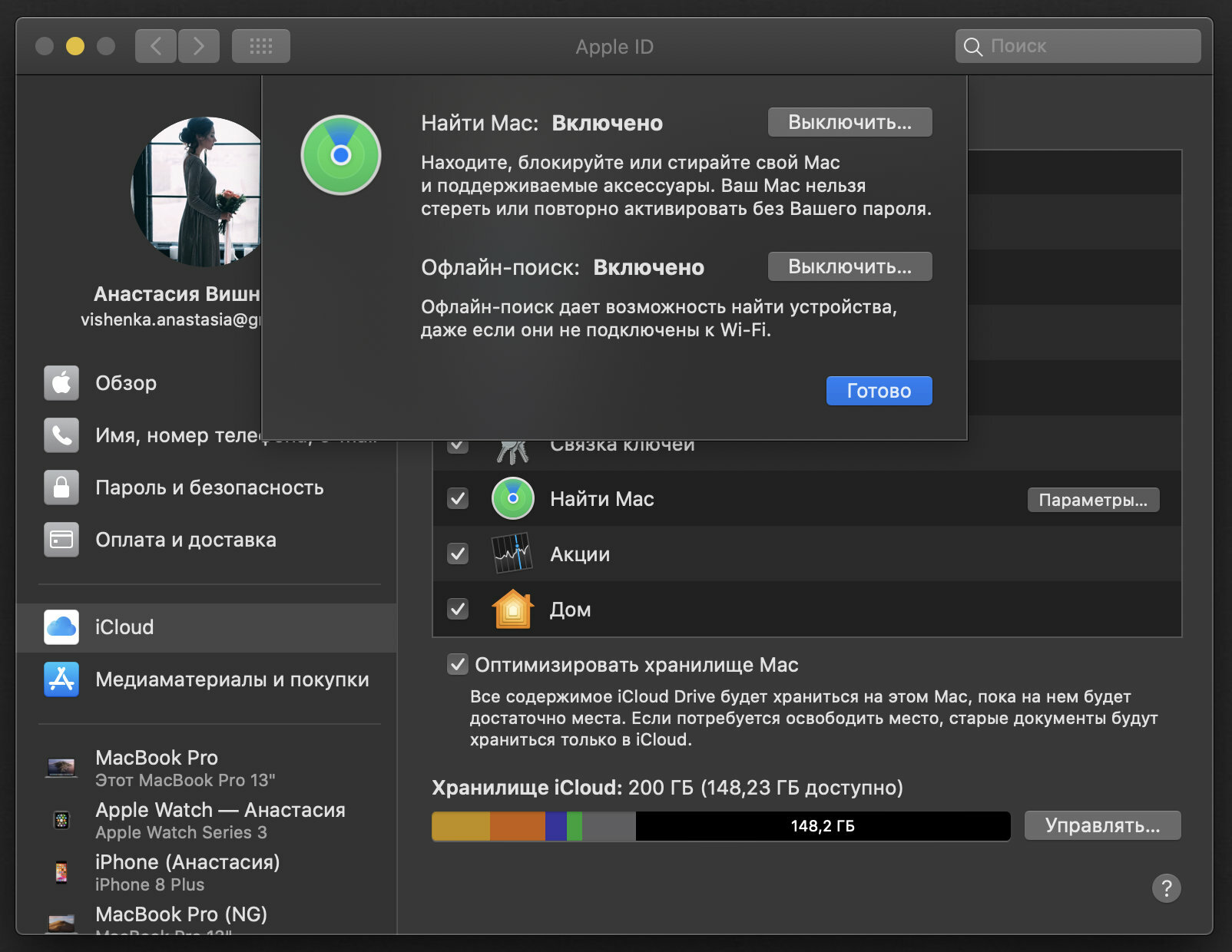Focus the Поиск search field
1232x952 pixels.
coord(1078,46)
